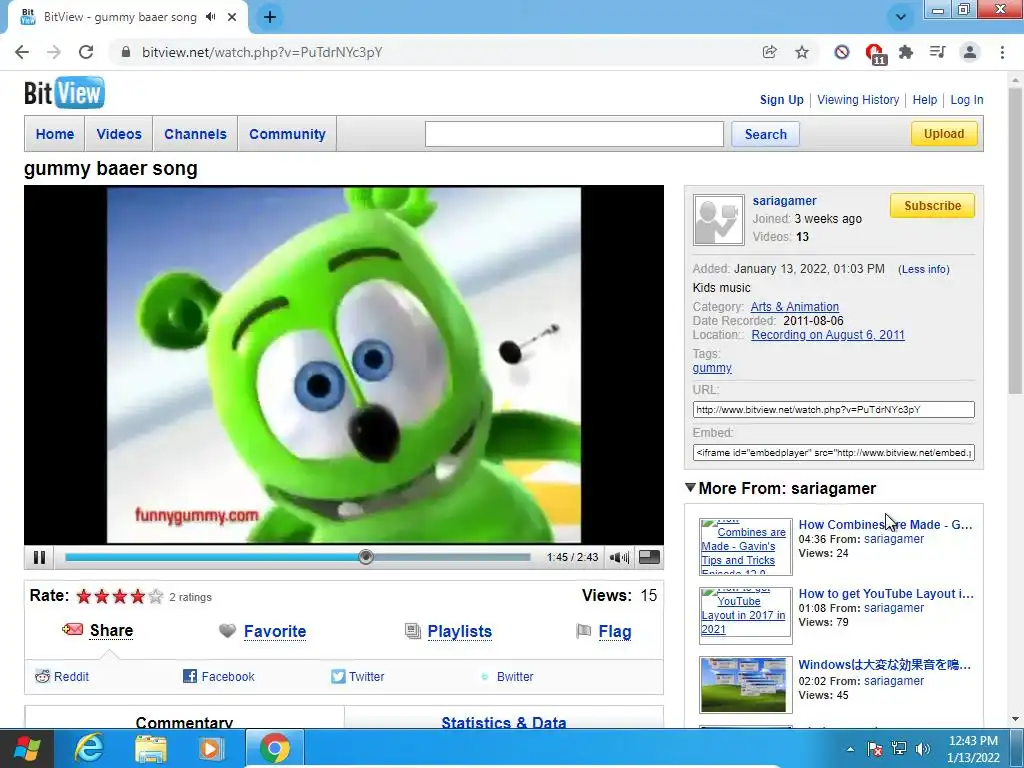
Task: Open How Combines are Made video title
Action: (886, 524)
